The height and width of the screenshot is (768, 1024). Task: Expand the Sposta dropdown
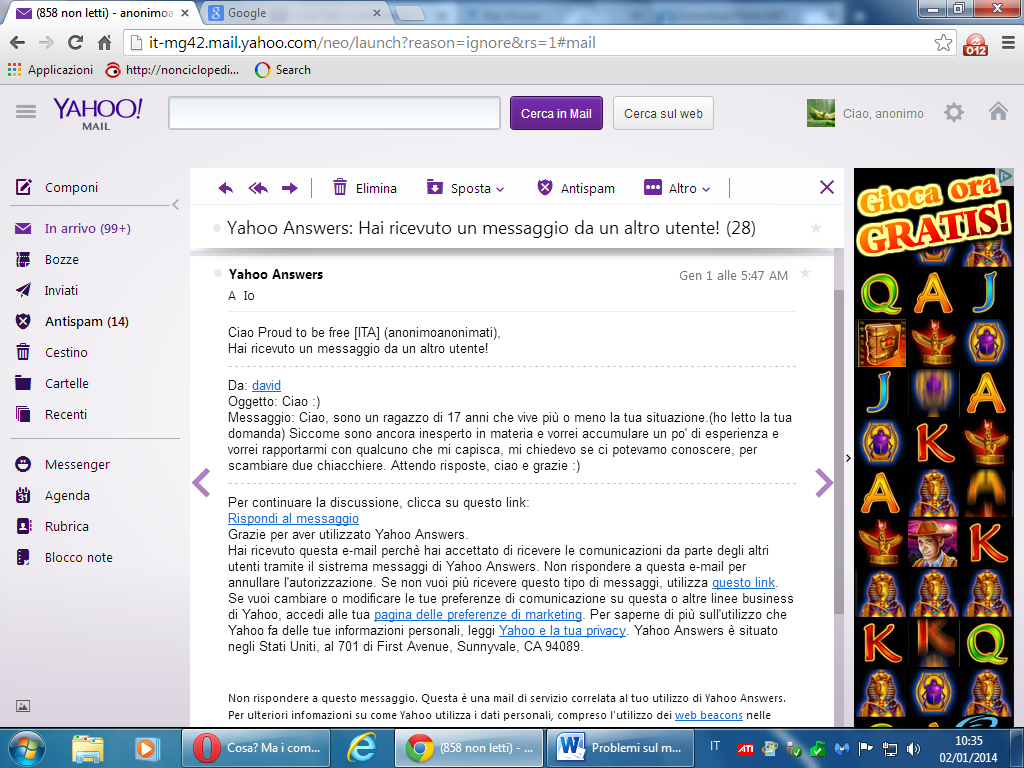[465, 188]
